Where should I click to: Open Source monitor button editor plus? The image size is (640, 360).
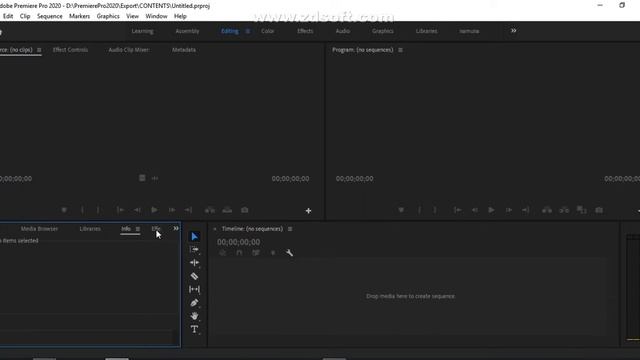[309, 211]
